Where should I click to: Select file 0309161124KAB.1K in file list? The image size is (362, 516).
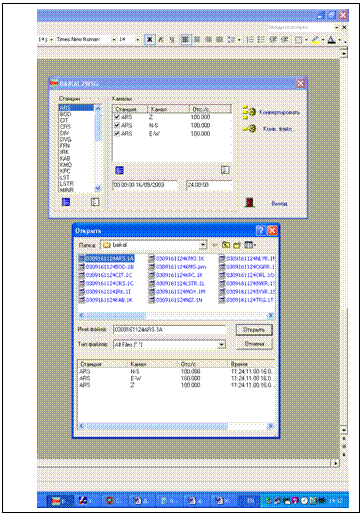point(106,300)
